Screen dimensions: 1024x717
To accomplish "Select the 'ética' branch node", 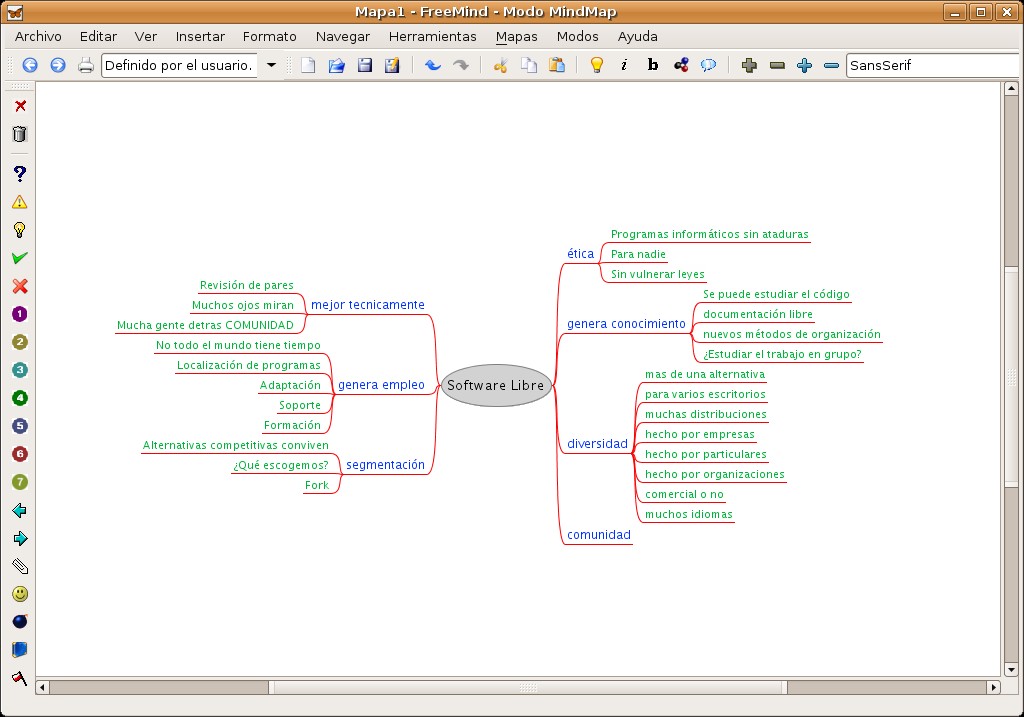I will click(x=581, y=254).
